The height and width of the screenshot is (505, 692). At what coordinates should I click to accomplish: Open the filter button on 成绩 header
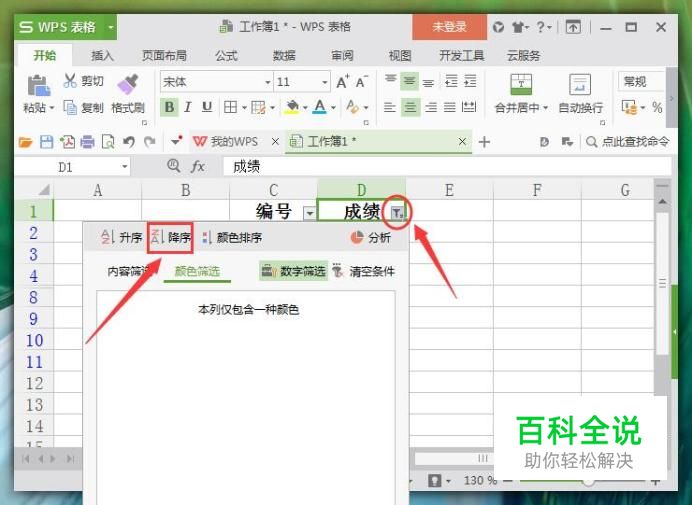tap(397, 214)
